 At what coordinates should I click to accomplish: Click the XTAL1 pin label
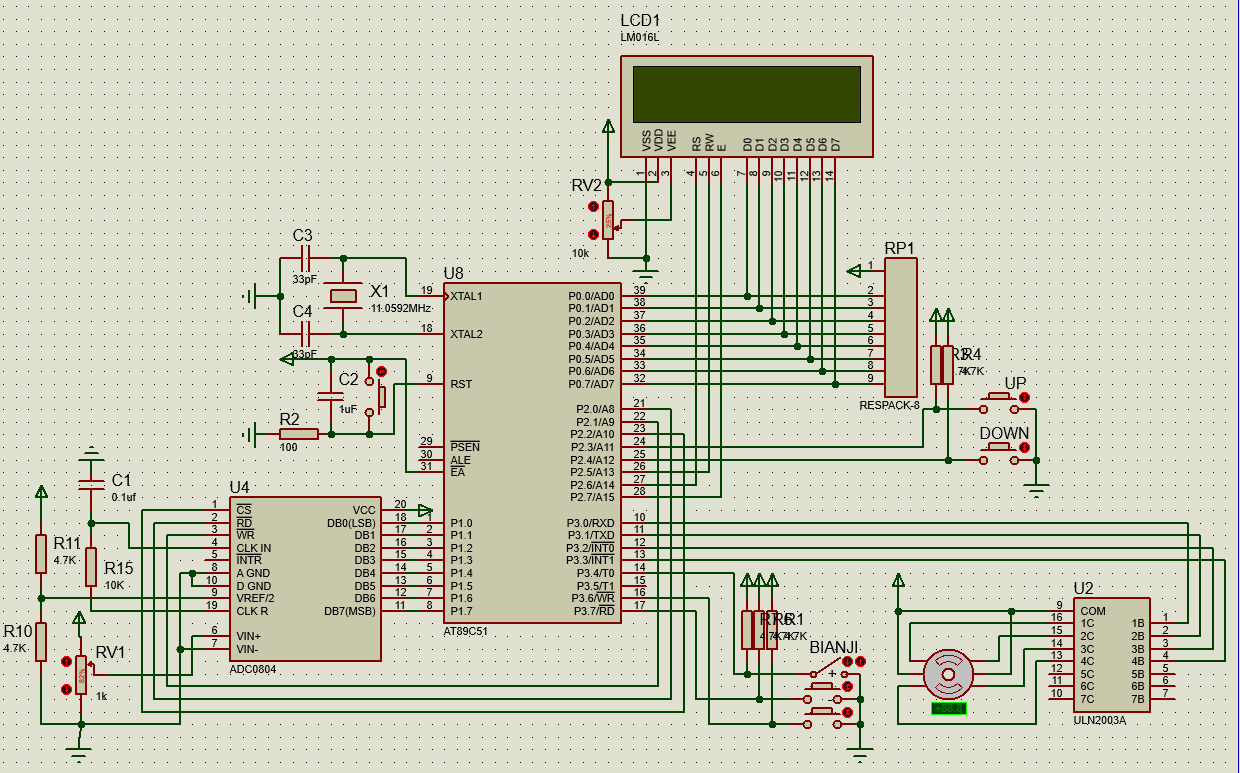[x=466, y=296]
